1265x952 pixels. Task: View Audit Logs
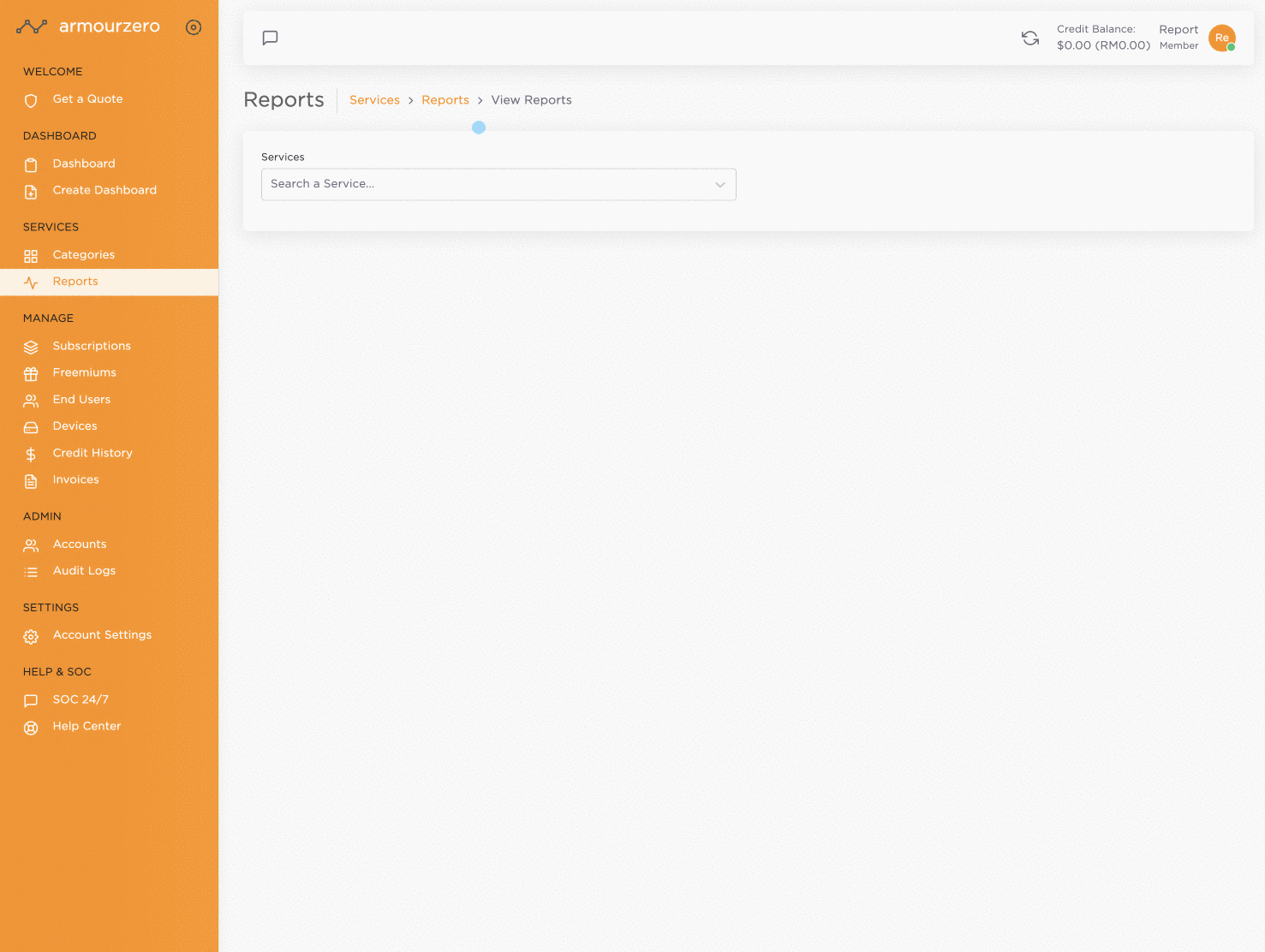(84, 571)
